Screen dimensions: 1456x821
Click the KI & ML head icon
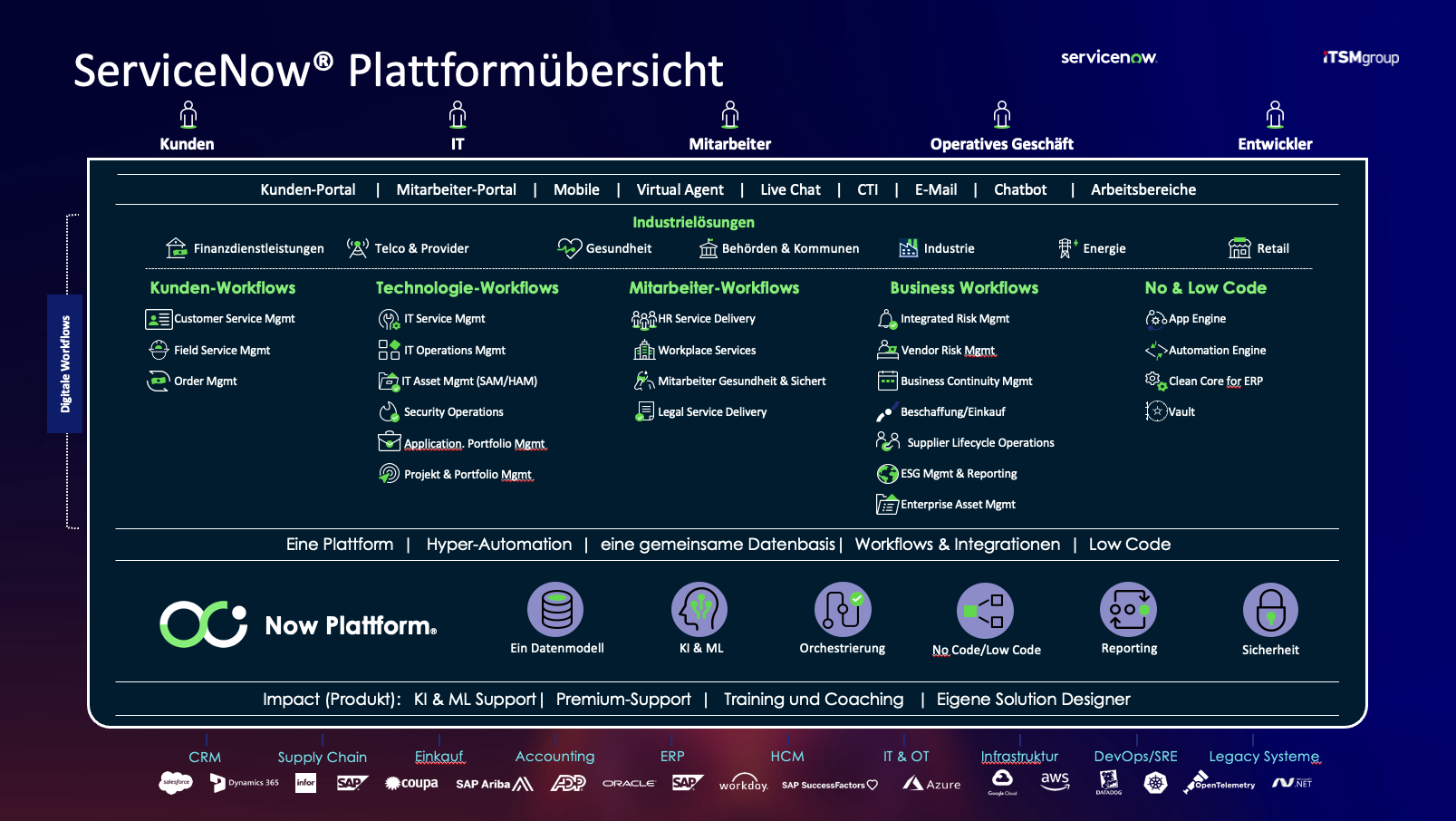(x=699, y=610)
